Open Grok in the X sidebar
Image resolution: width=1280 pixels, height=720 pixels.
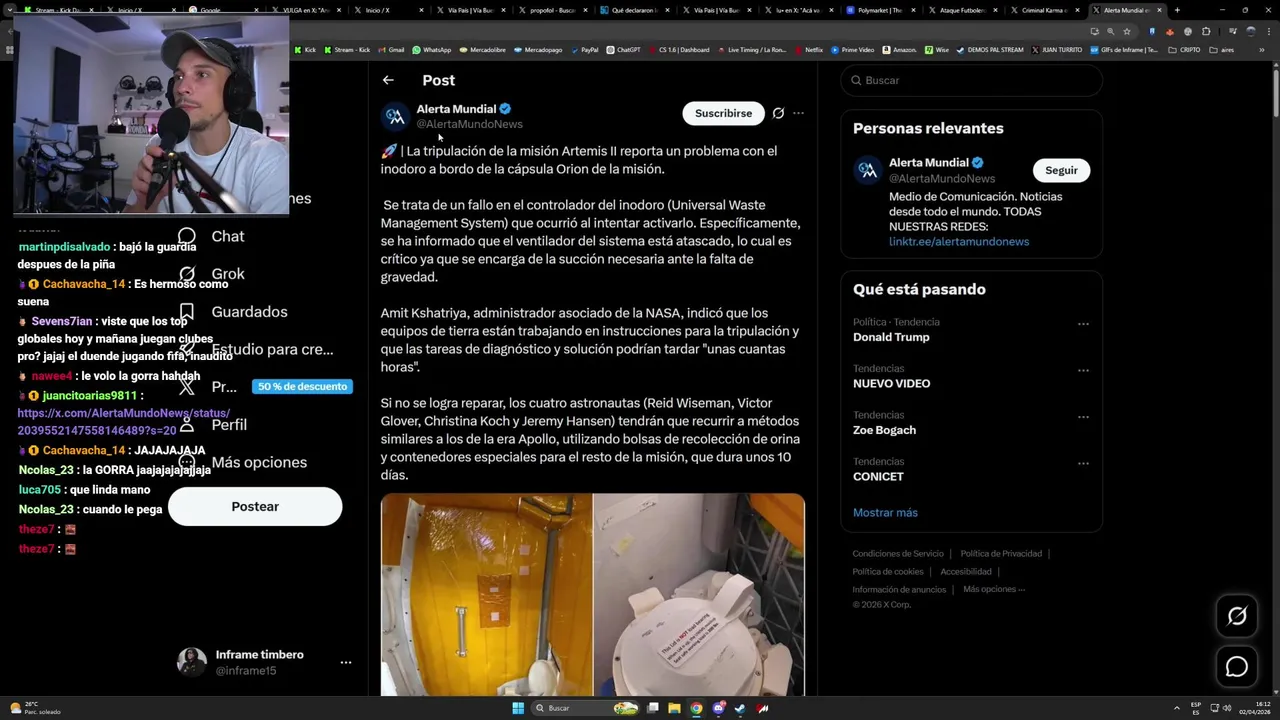213,274
